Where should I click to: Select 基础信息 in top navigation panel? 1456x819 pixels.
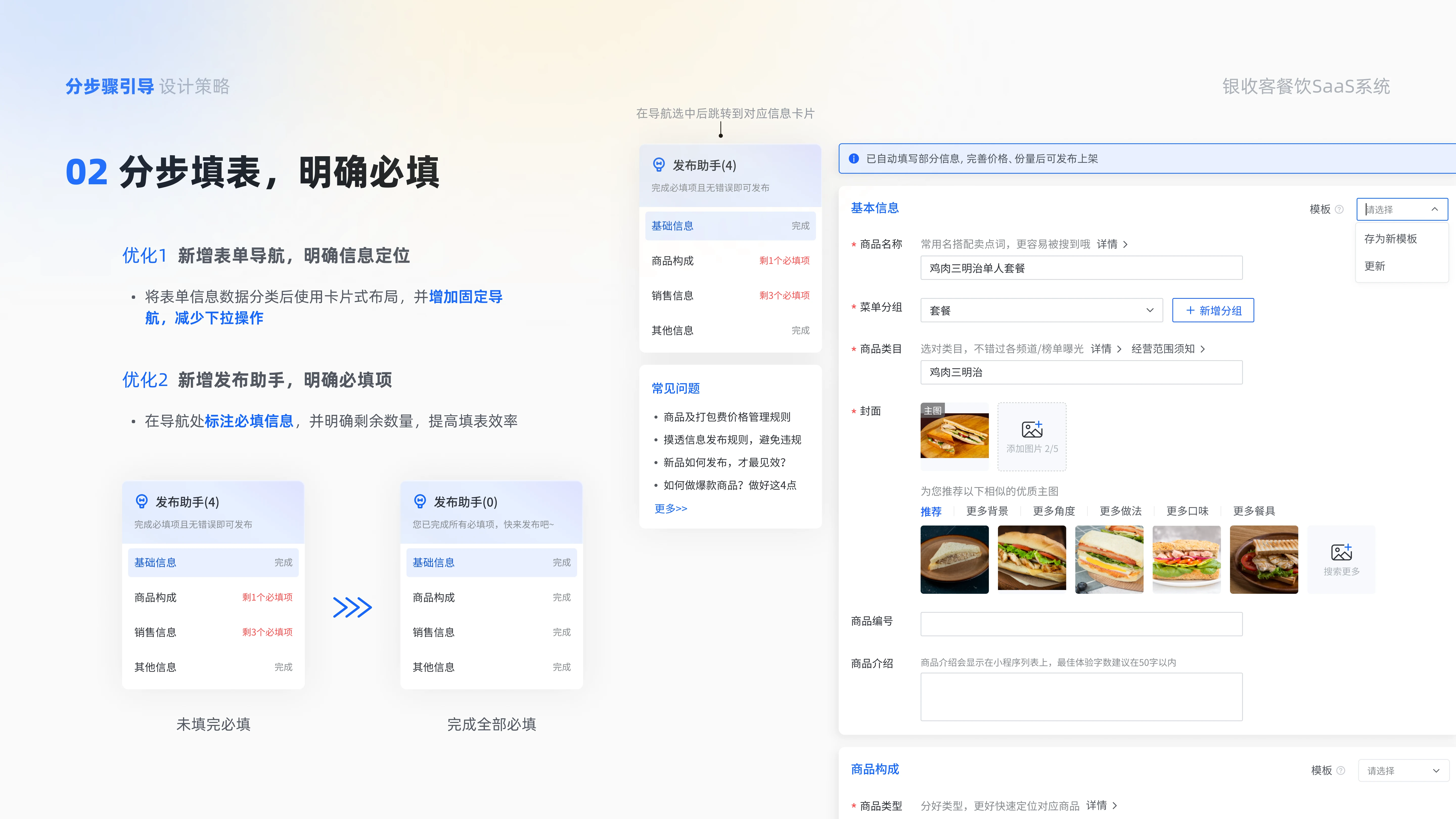pos(730,226)
